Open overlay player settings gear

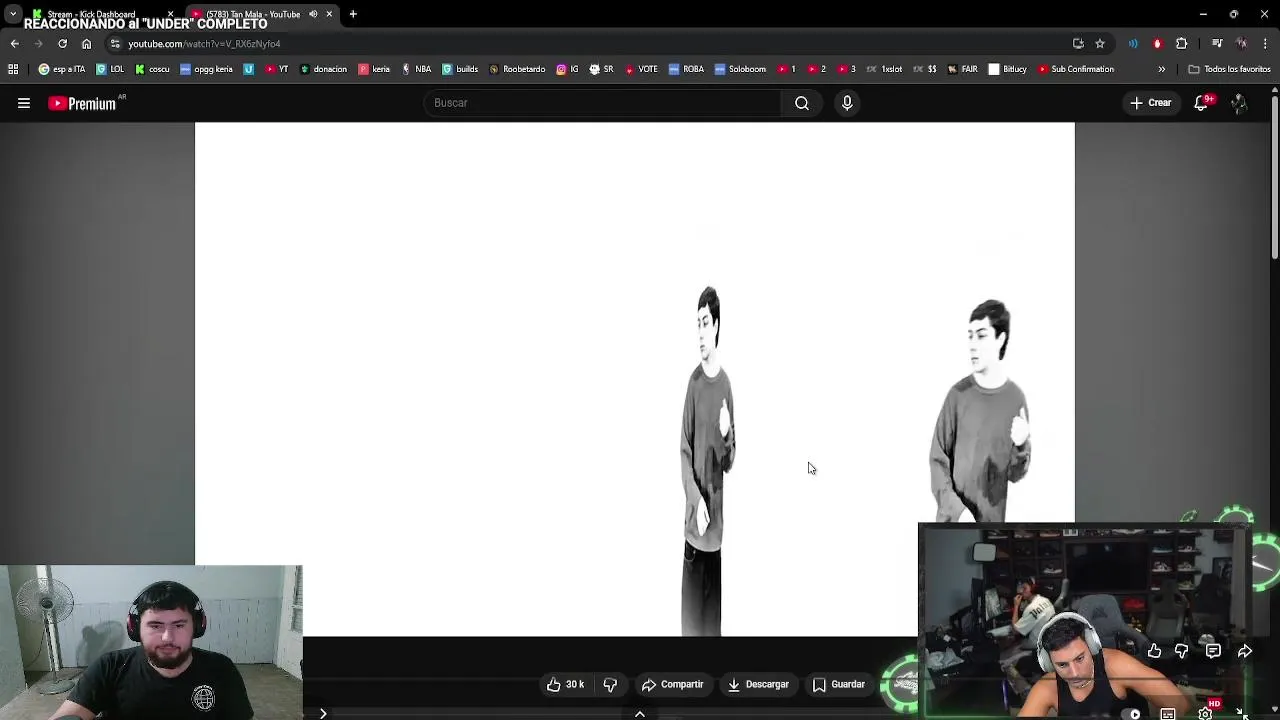point(1205,713)
